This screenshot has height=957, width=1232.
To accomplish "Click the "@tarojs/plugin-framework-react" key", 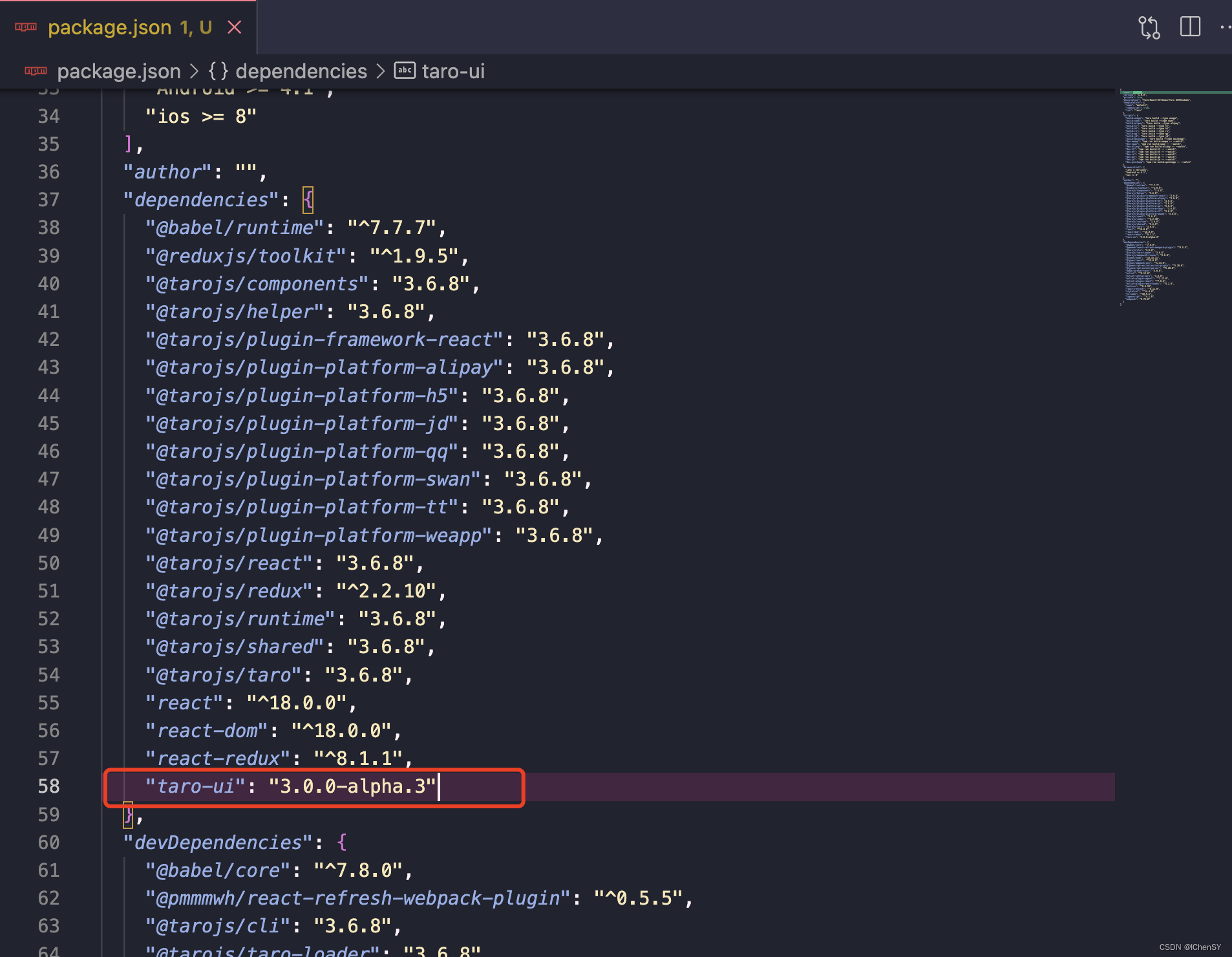I will click(324, 339).
